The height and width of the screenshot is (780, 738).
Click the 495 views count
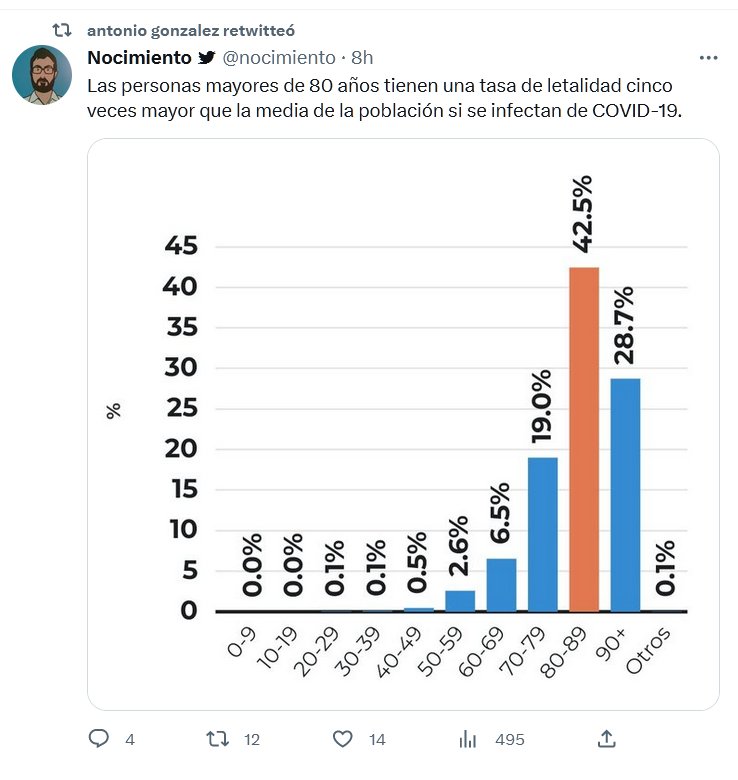(x=510, y=740)
